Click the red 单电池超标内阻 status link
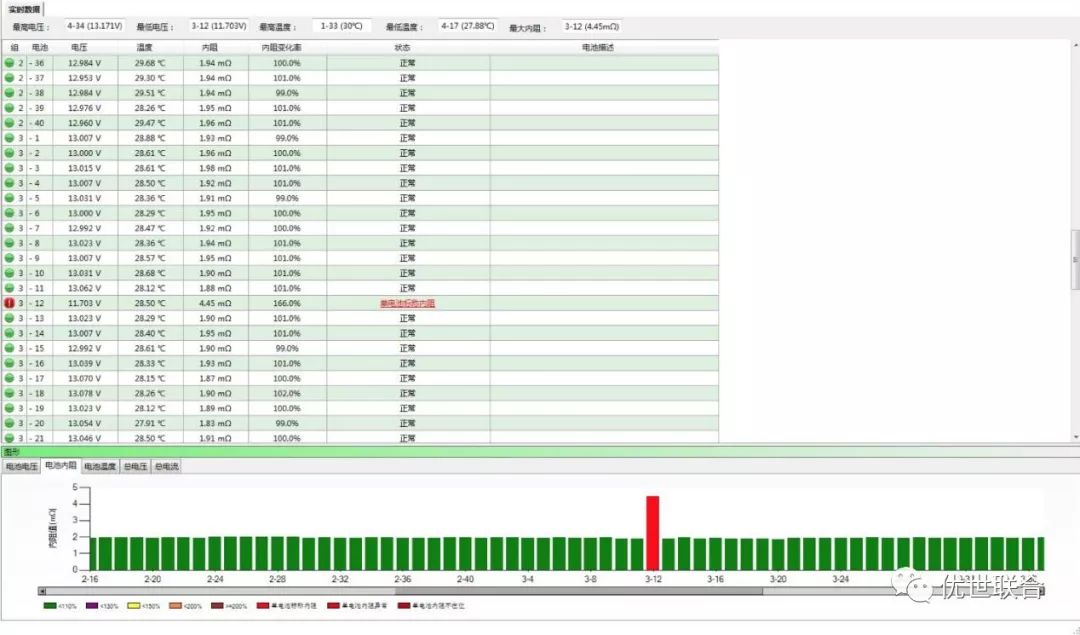This screenshot has height=635, width=1080. pyautogui.click(x=407, y=303)
